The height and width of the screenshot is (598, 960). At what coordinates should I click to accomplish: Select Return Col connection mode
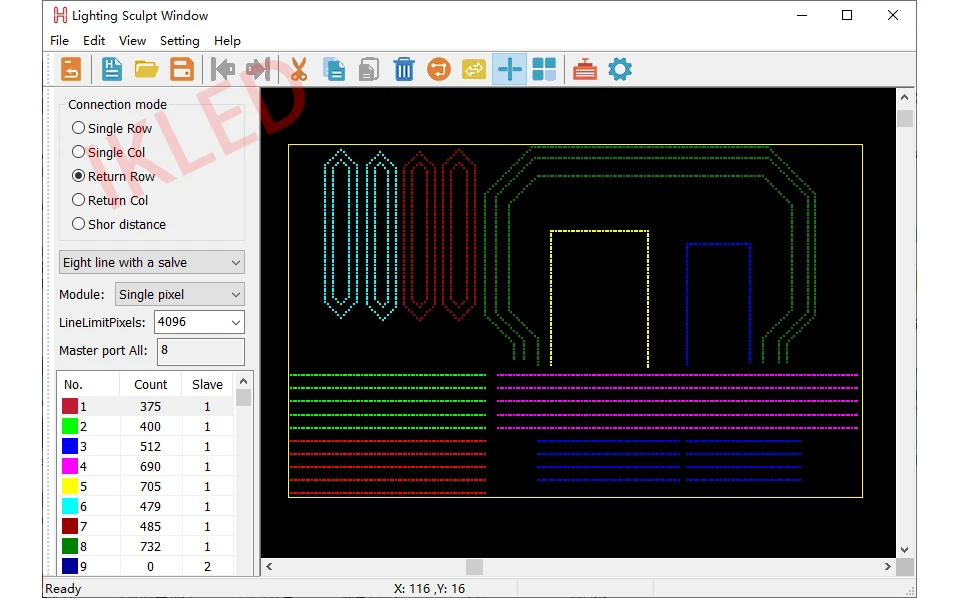tap(110, 200)
